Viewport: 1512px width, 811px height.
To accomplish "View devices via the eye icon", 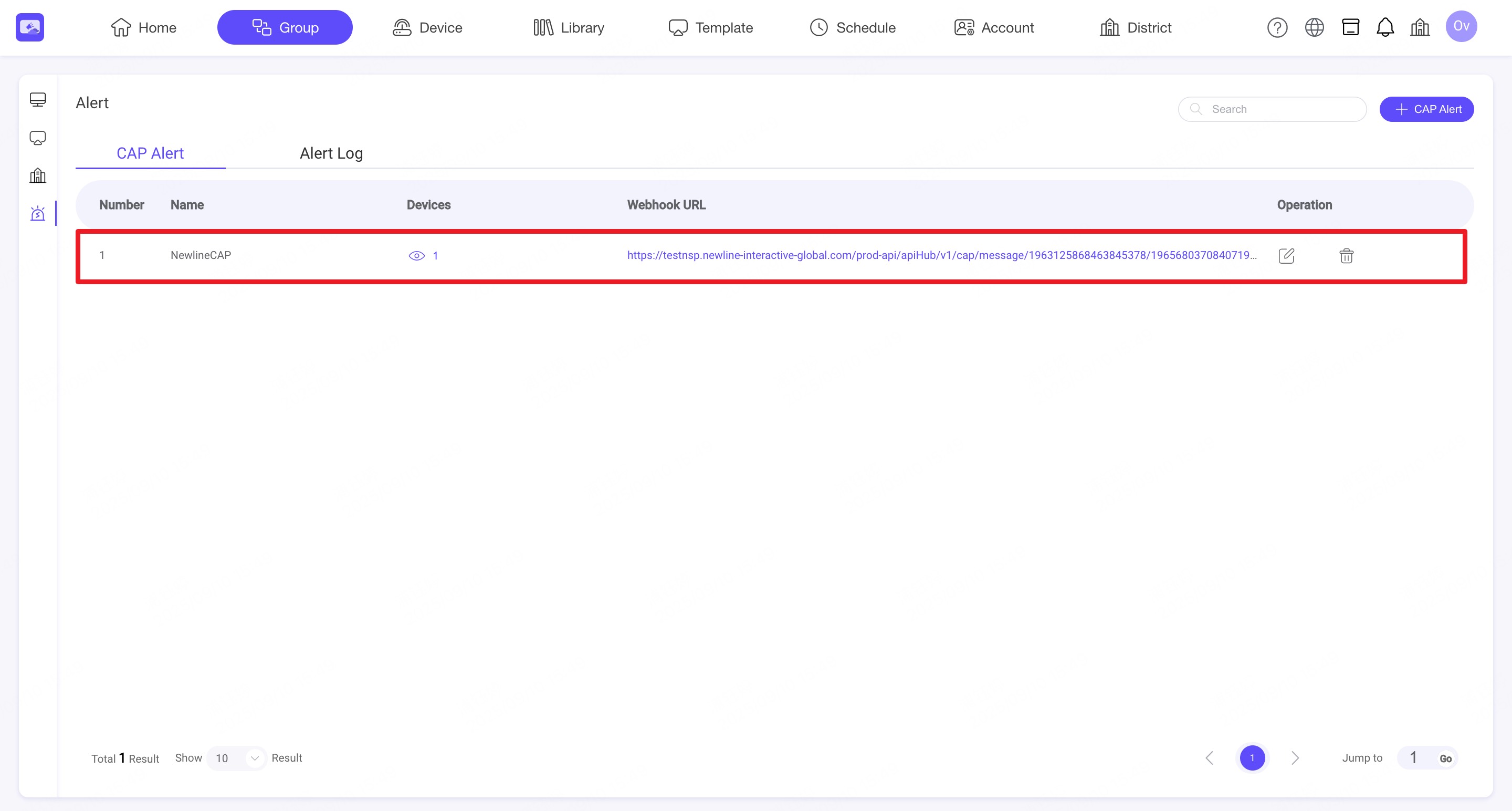I will 416,255.
